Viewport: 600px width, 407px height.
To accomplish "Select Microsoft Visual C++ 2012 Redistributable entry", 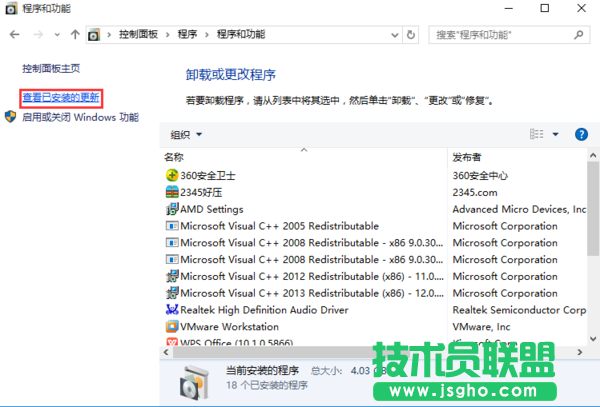I will coord(312,276).
